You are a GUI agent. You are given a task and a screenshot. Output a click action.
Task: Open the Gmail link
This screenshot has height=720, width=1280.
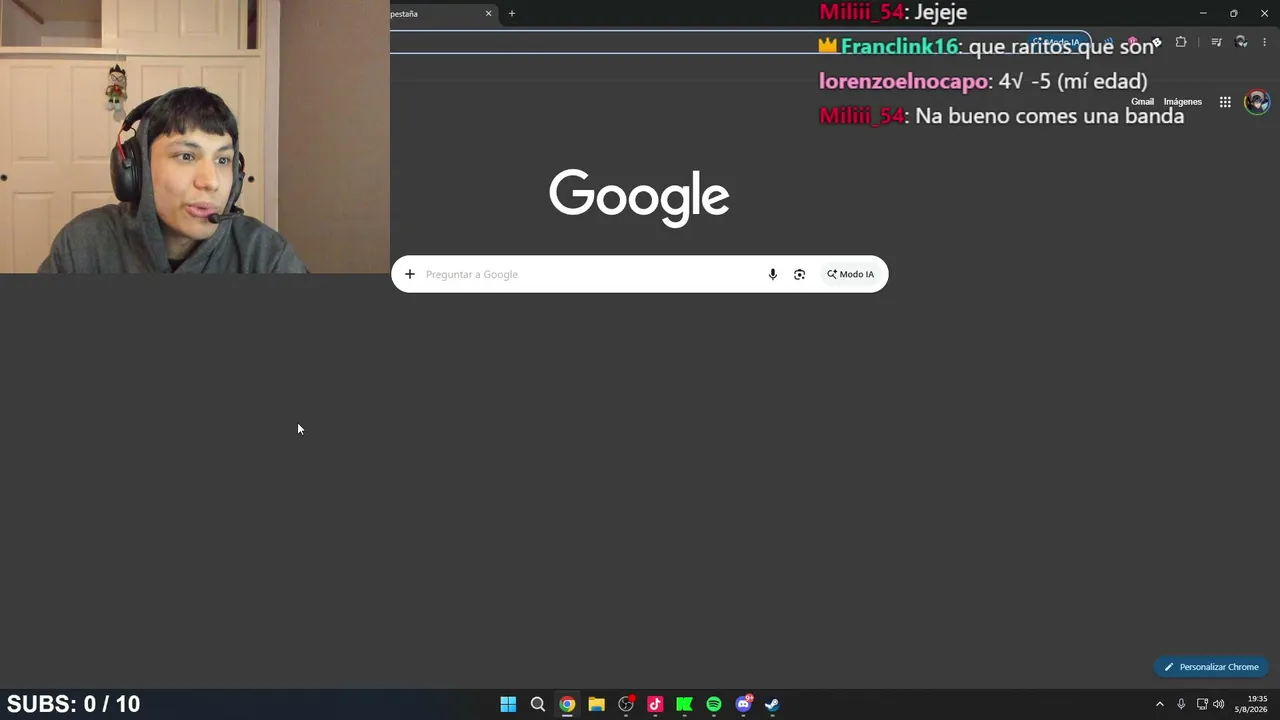click(x=1142, y=102)
